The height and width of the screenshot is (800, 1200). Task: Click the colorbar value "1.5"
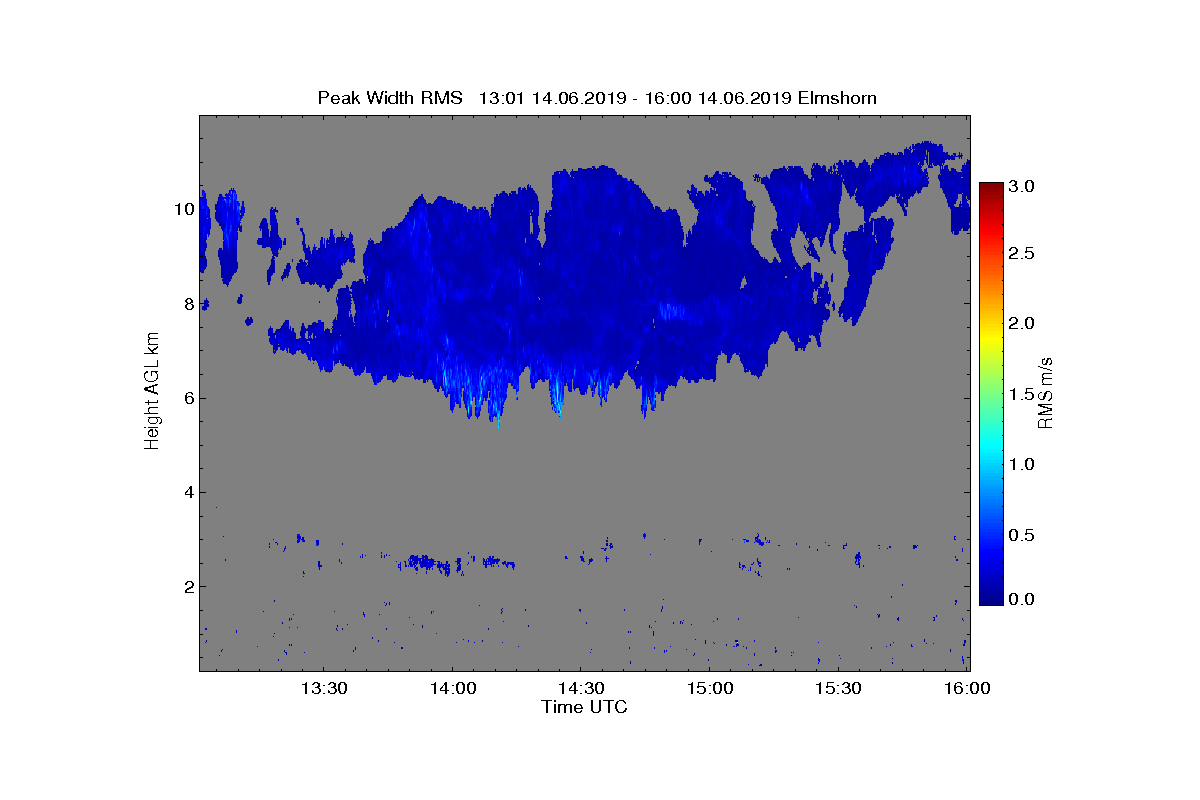tap(1022, 394)
